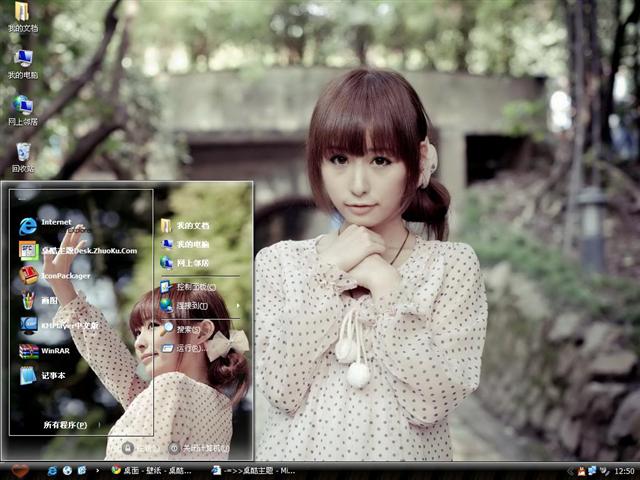Click the tray icon beside the clock
This screenshot has width=640, height=480.
tap(604, 471)
